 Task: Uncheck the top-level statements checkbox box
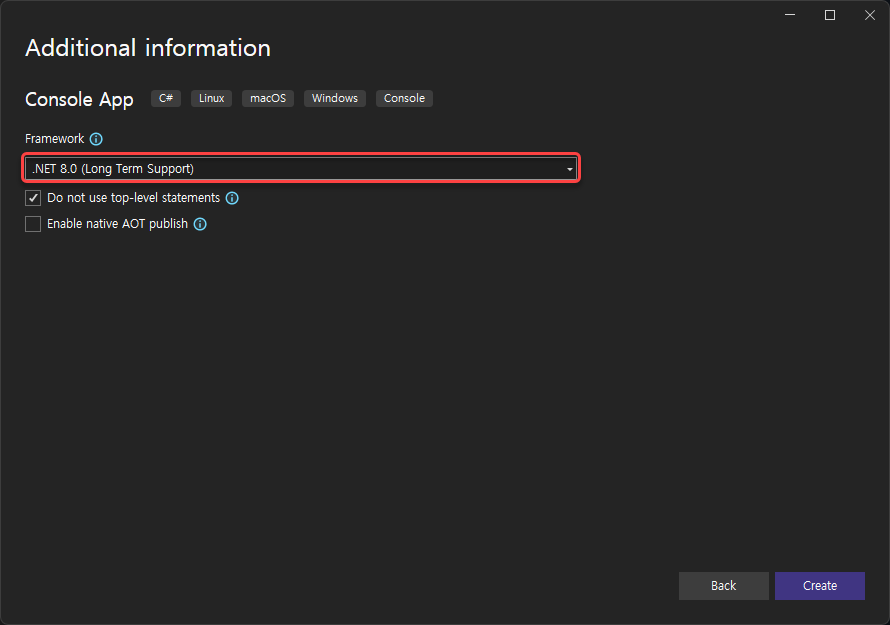(x=33, y=198)
